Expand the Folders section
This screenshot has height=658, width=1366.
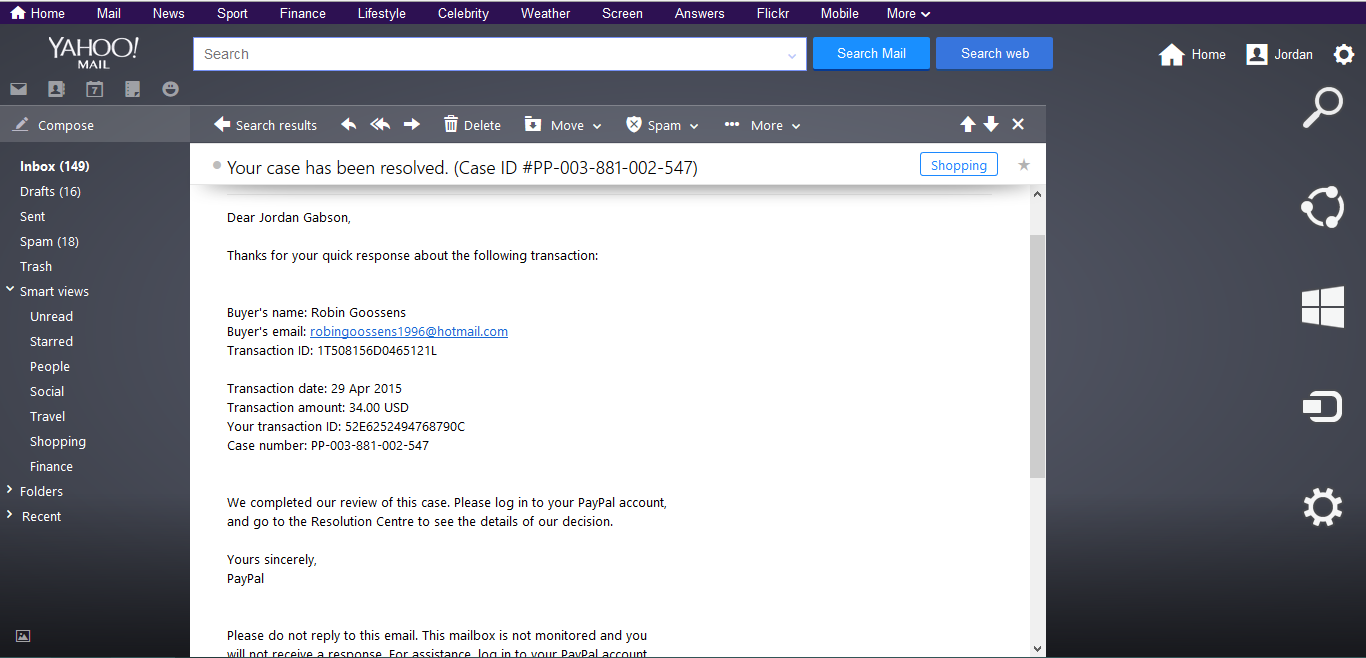pyautogui.click(x=9, y=490)
